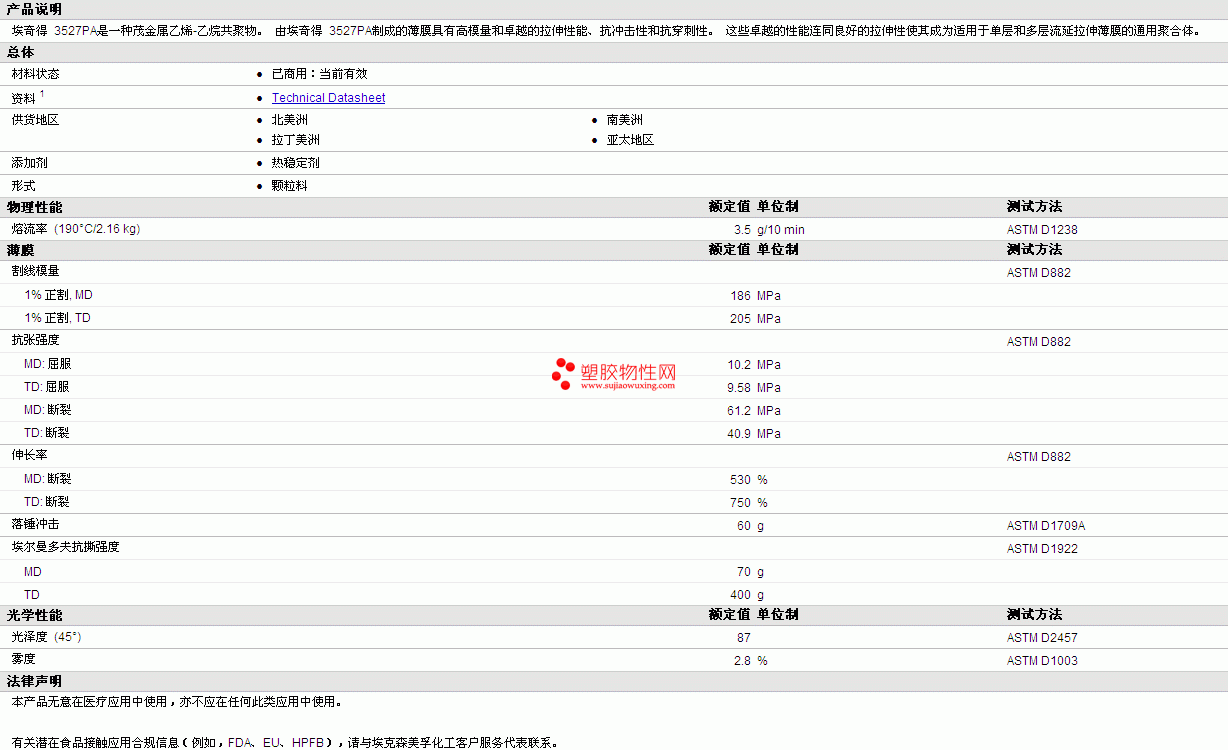Select the 南美洲 region entry
The height and width of the screenshot is (750, 1228).
point(625,120)
